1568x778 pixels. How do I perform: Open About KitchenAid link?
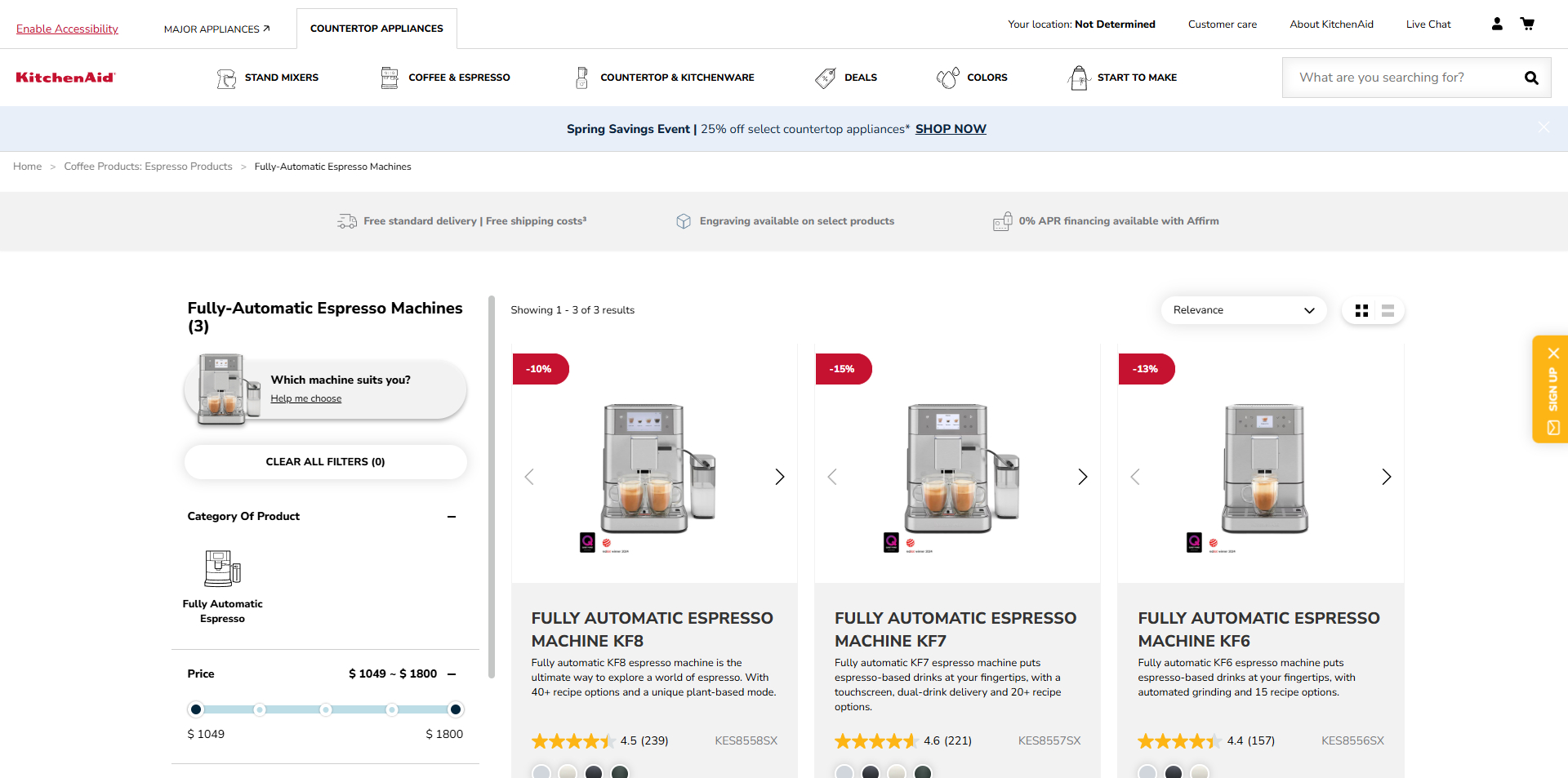click(x=1331, y=24)
